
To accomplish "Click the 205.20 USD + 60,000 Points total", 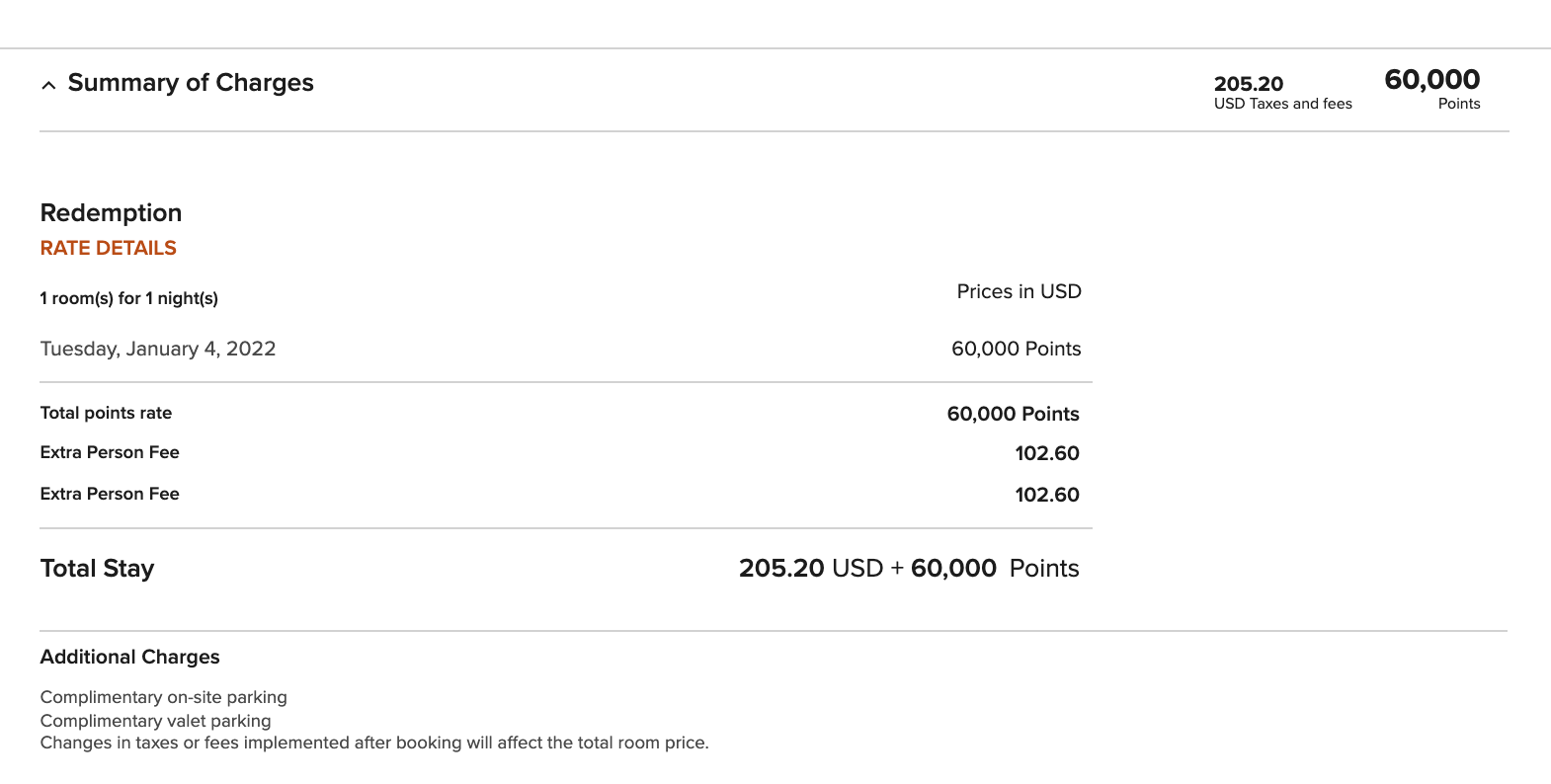I will 908,569.
